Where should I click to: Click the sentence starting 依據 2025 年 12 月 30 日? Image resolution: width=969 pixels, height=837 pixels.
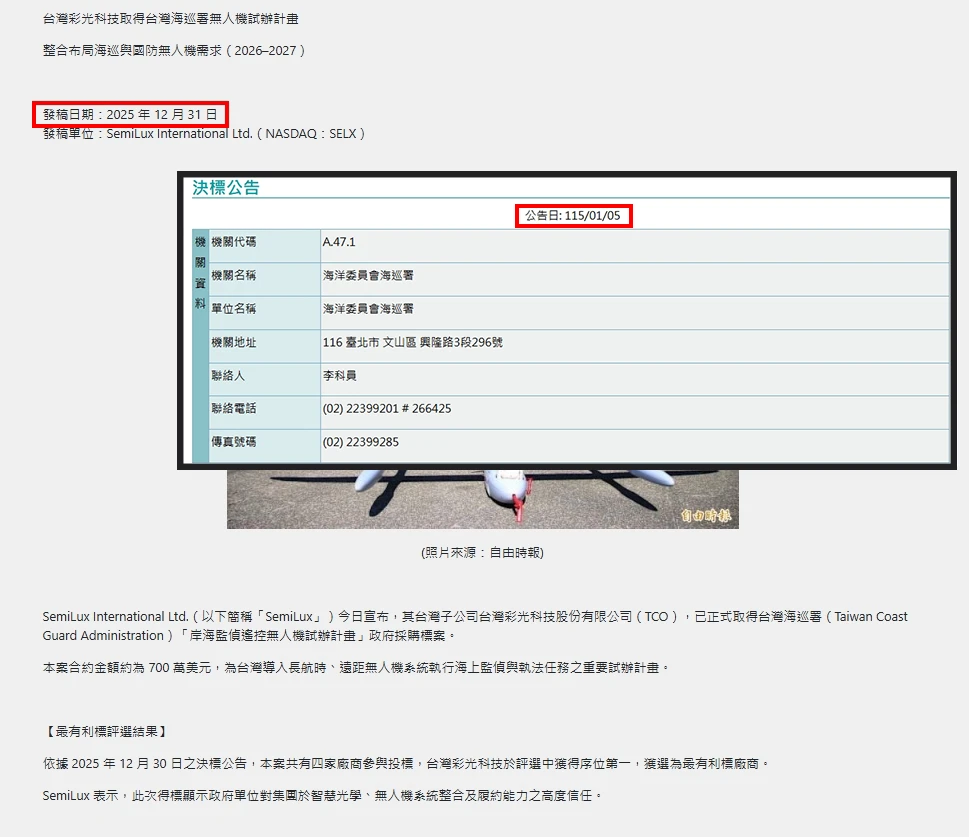click(406, 763)
